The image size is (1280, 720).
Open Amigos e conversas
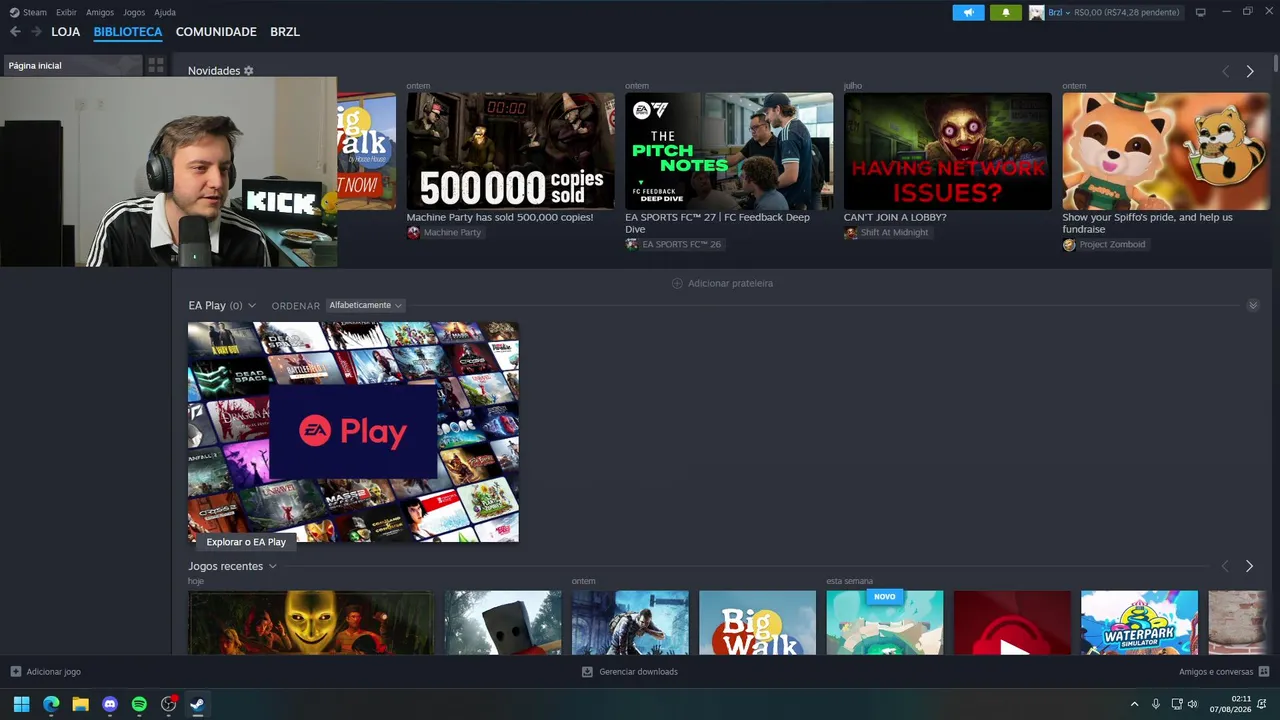point(1216,671)
